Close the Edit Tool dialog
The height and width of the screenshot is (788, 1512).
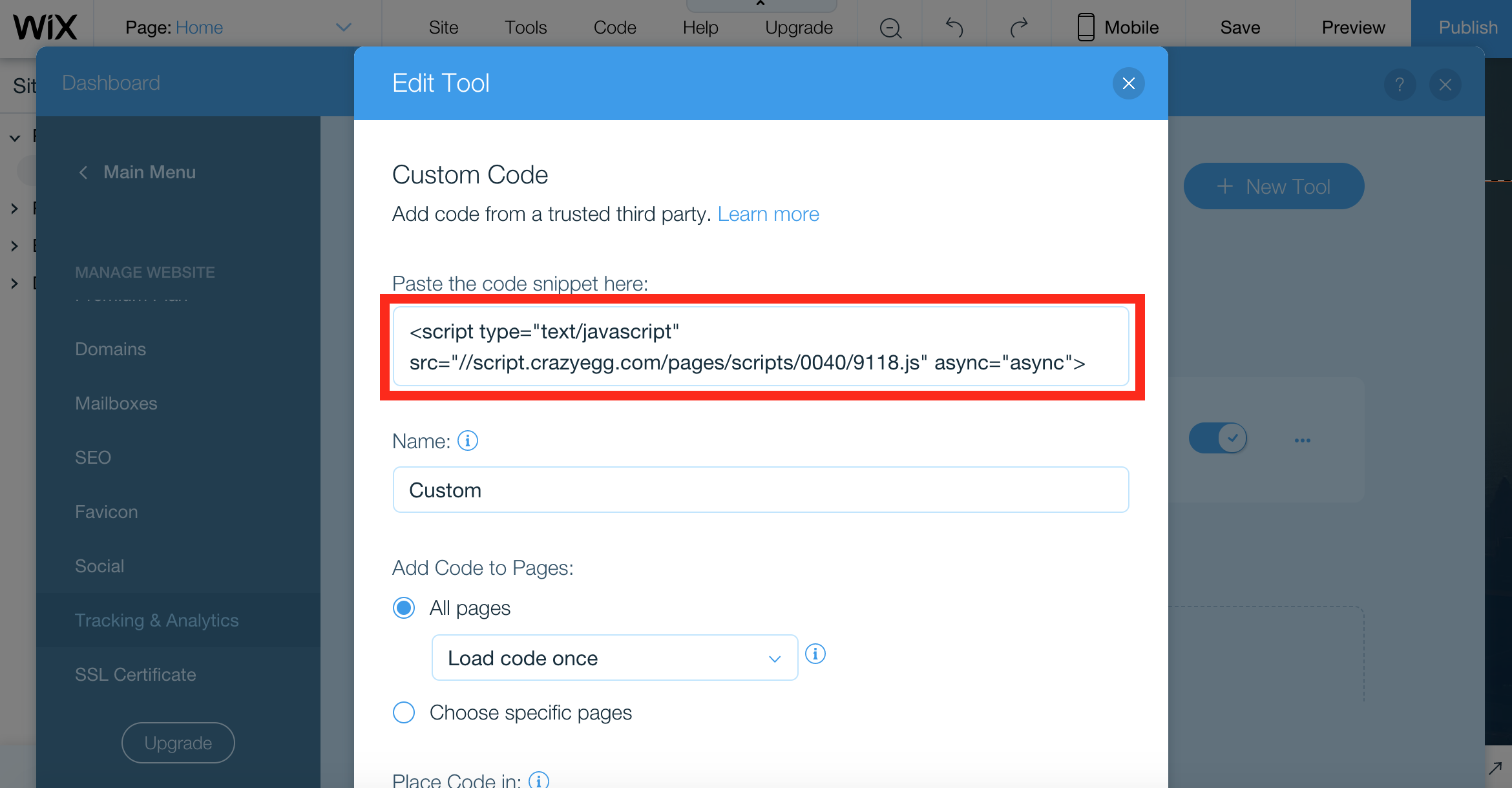(1128, 83)
